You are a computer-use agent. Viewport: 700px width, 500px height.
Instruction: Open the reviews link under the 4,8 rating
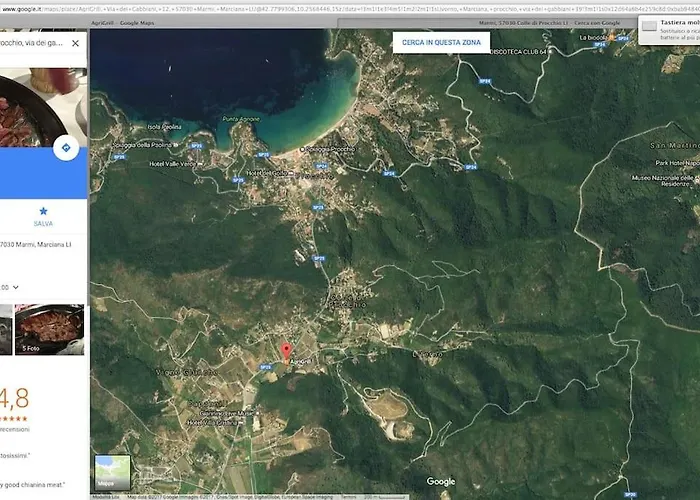(x=12, y=429)
